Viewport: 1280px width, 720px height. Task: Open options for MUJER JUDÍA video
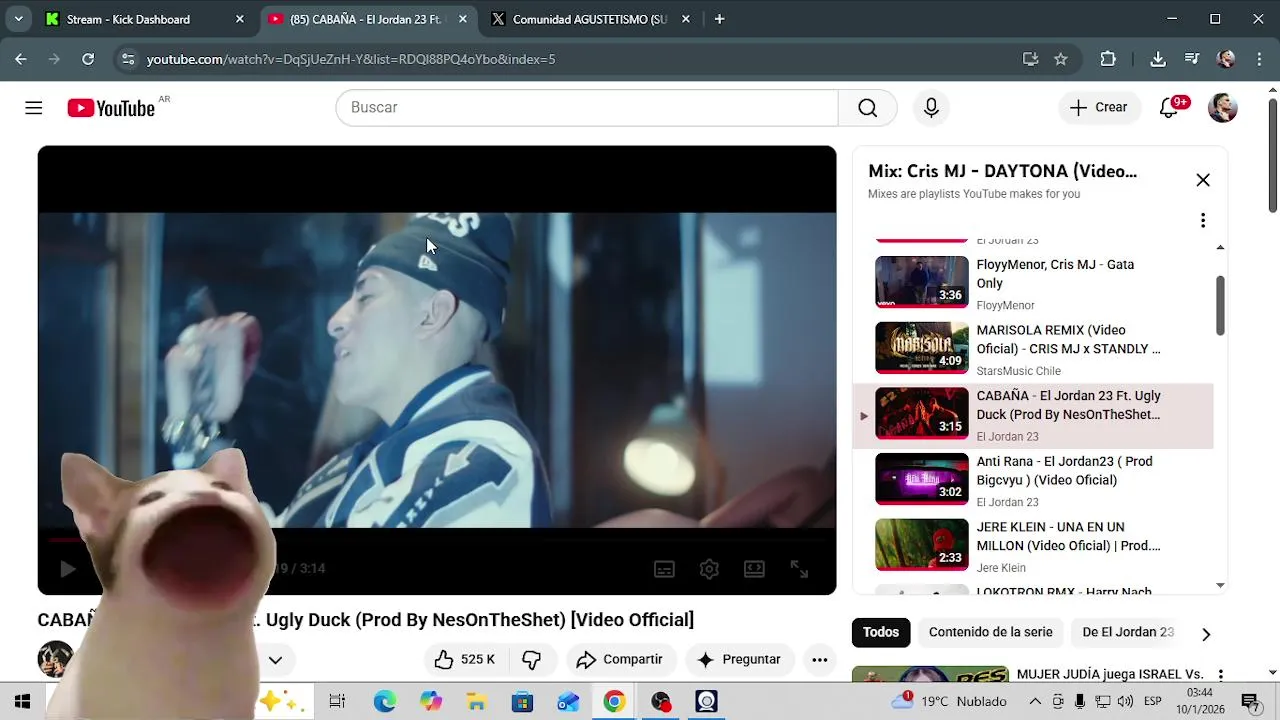click(1220, 676)
